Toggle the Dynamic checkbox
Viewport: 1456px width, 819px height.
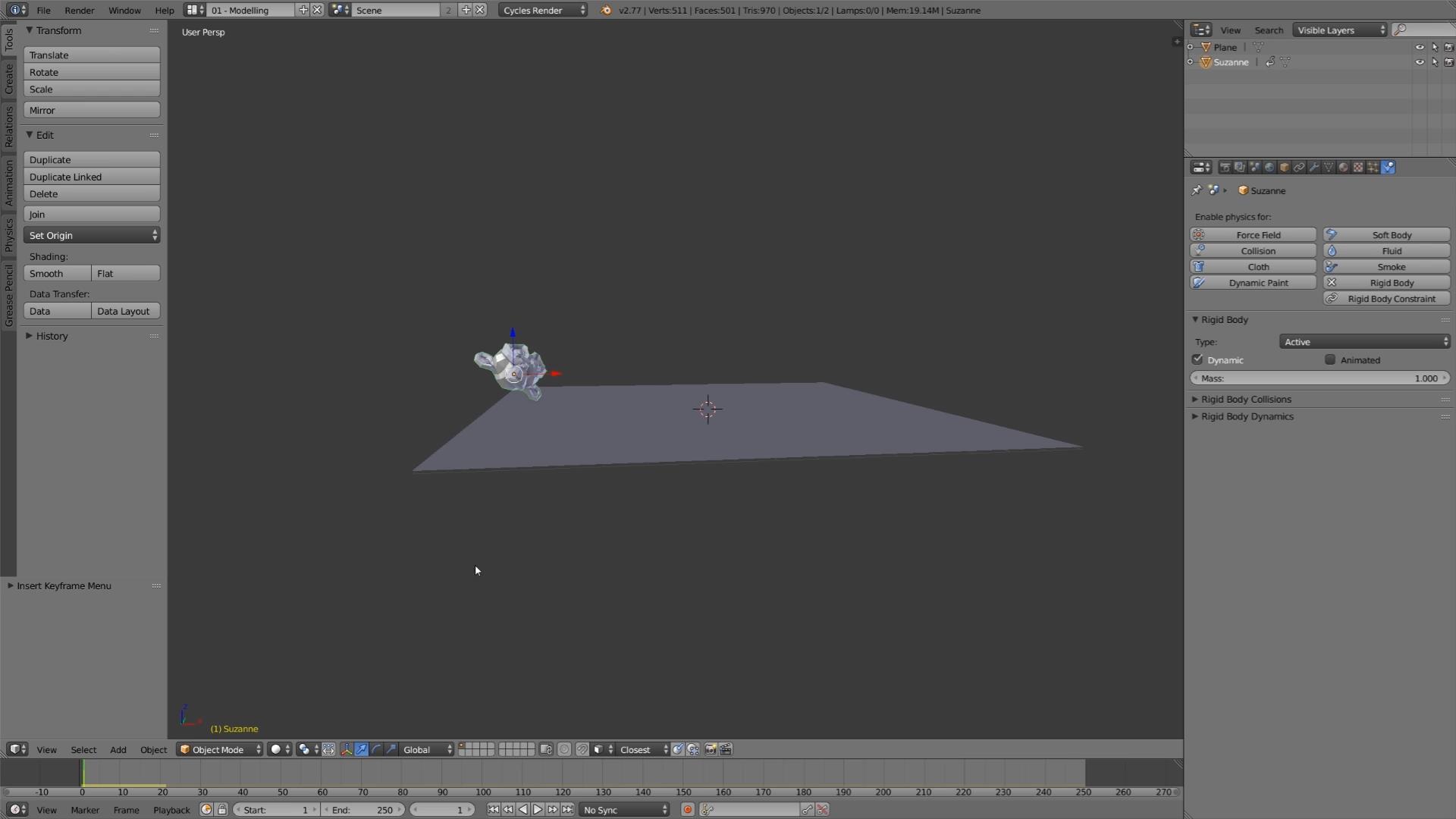[1197, 359]
